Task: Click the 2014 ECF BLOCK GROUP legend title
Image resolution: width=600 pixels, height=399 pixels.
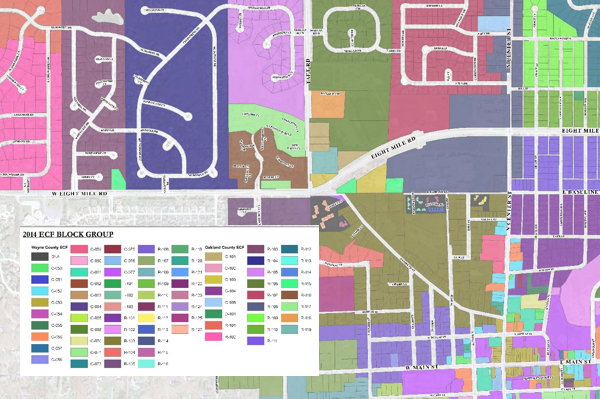Action: point(68,235)
